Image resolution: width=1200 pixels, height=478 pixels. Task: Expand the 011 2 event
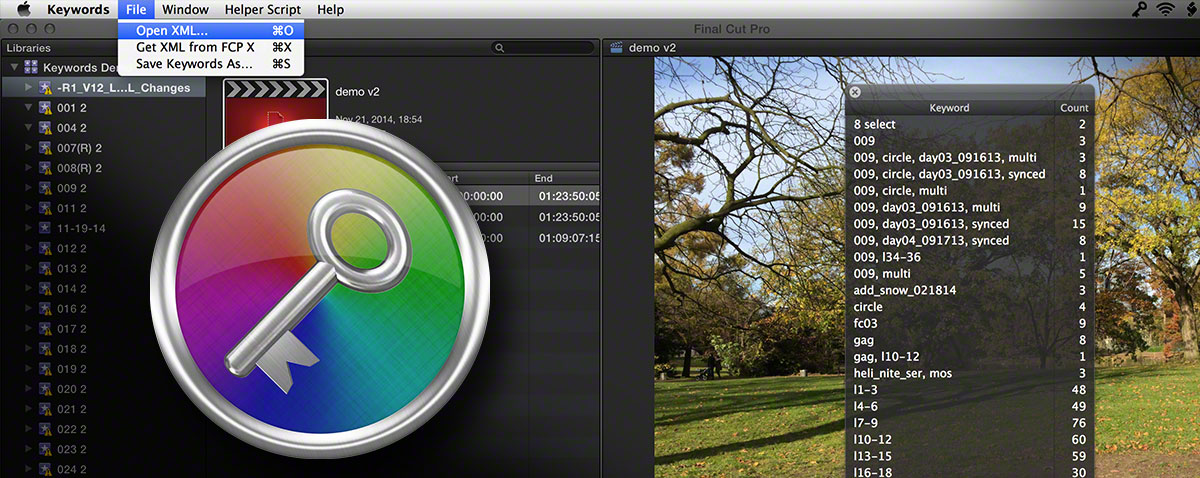tap(28, 207)
